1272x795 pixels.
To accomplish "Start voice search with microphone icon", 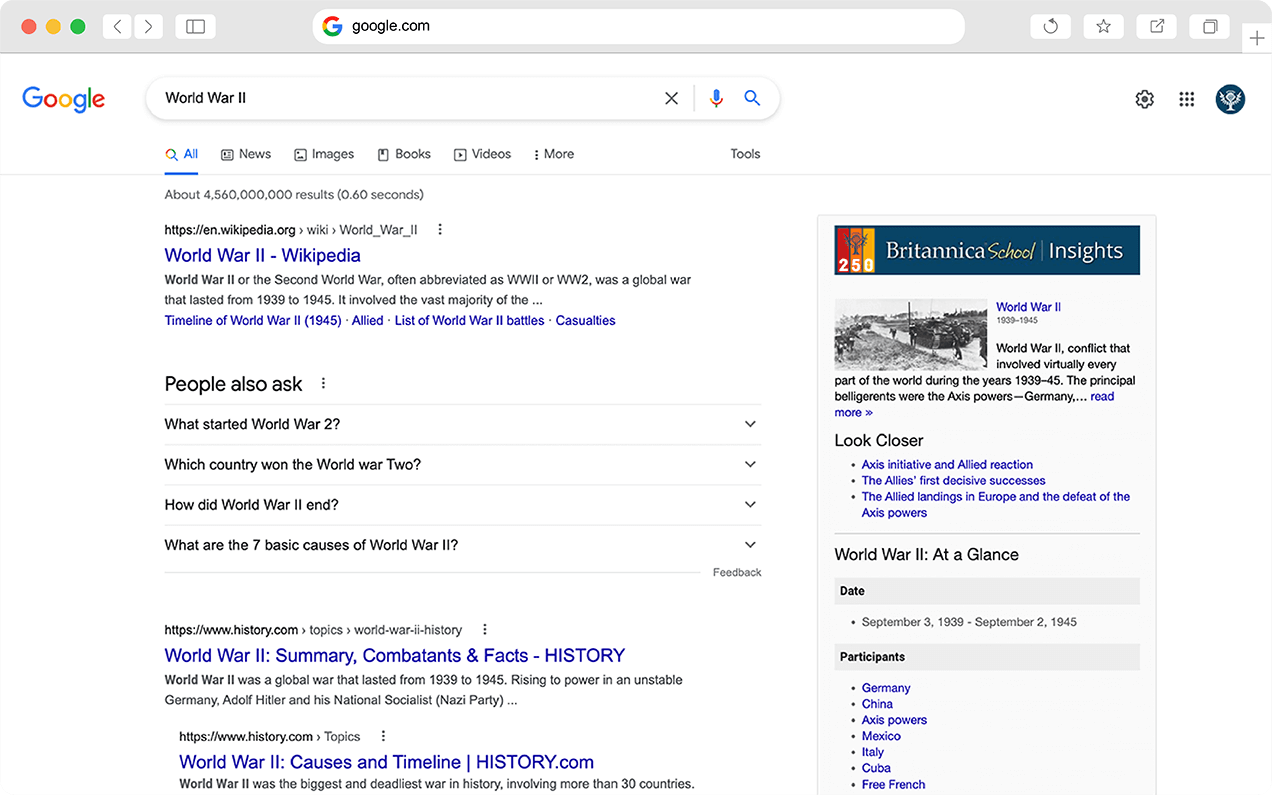I will click(716, 98).
